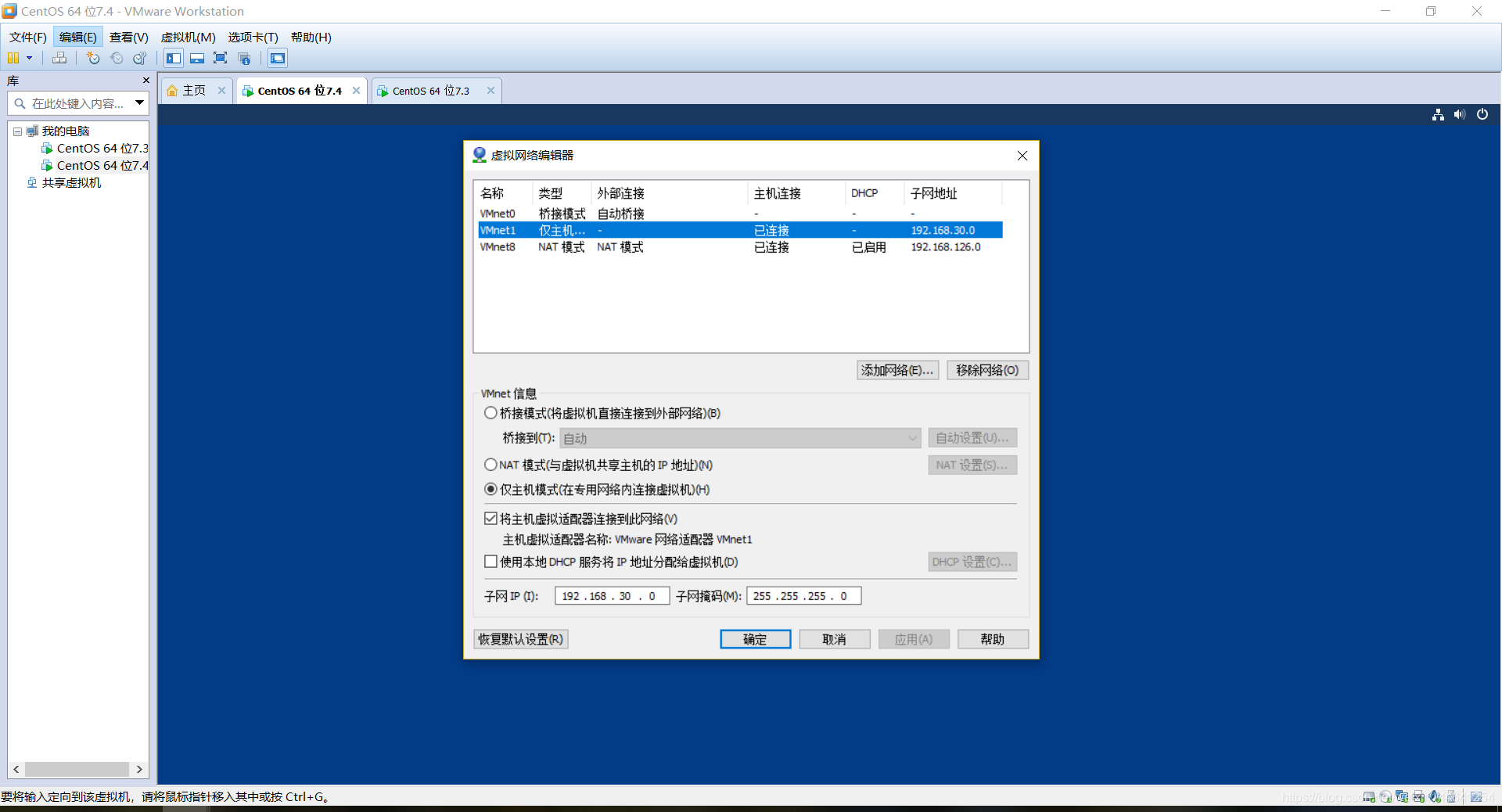This screenshot has height=812, width=1502.
Task: Open the 帮助(H) menu
Action: [311, 37]
